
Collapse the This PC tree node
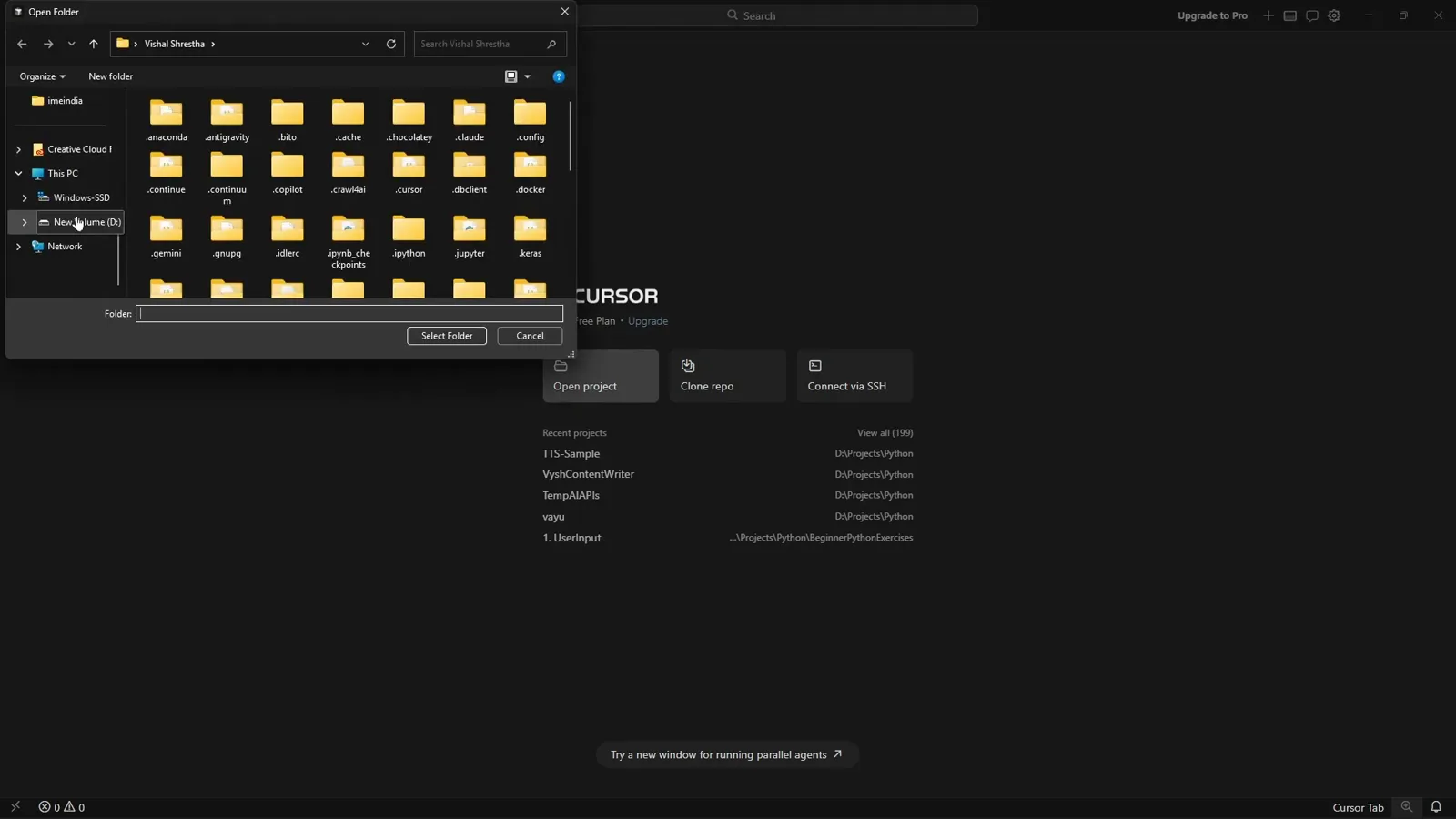pos(18,173)
